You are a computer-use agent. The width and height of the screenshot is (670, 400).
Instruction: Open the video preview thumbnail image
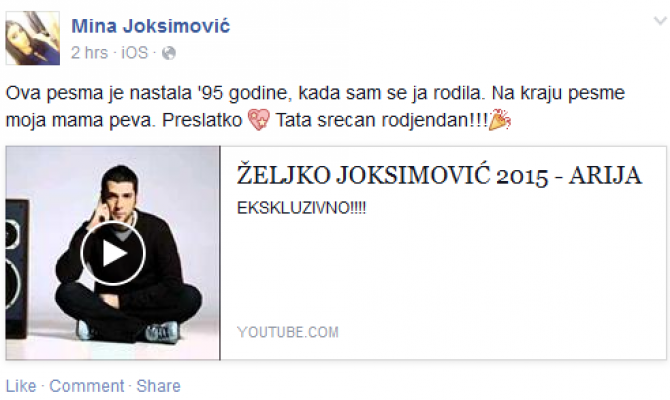pyautogui.click(x=113, y=253)
